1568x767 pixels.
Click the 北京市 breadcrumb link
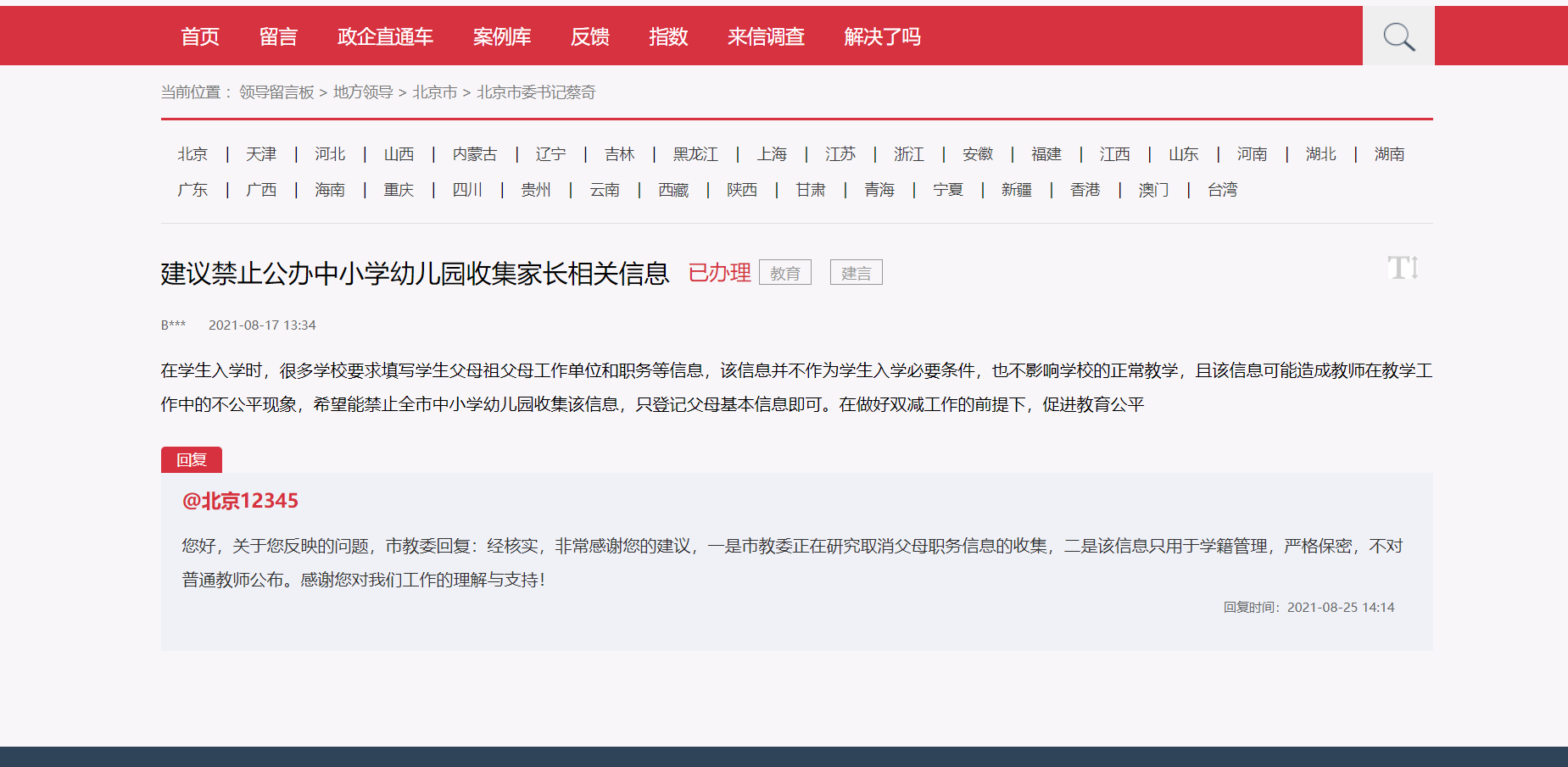[434, 92]
